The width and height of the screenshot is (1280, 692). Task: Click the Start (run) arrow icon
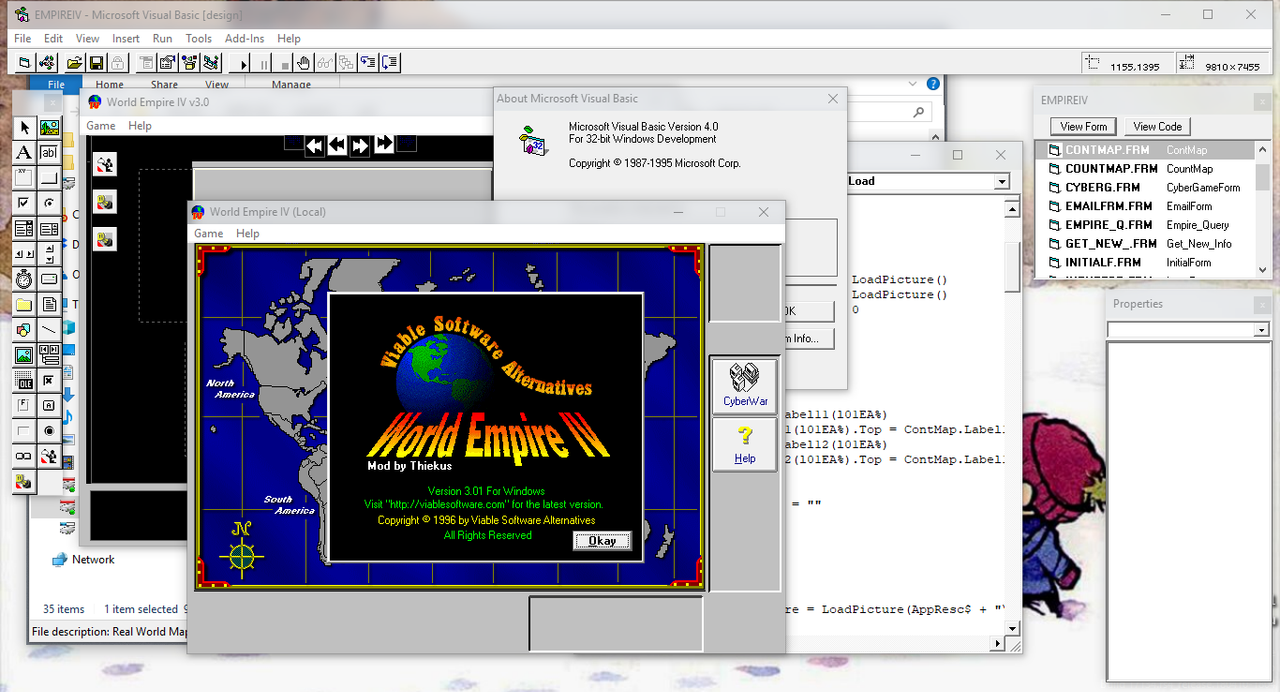[242, 63]
